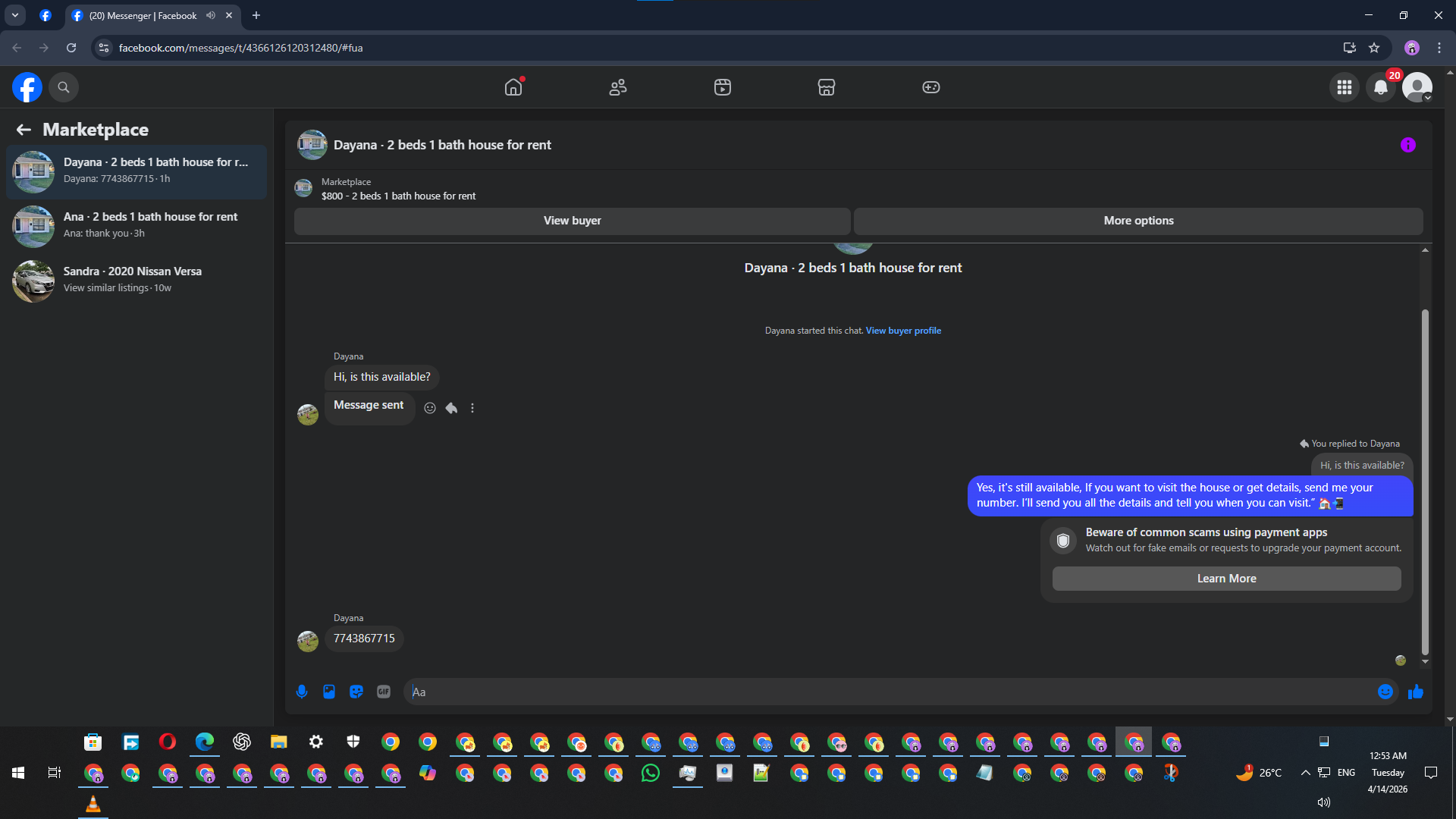Open emoji picker in message box
Screen dimensions: 1456x819
(x=1385, y=692)
